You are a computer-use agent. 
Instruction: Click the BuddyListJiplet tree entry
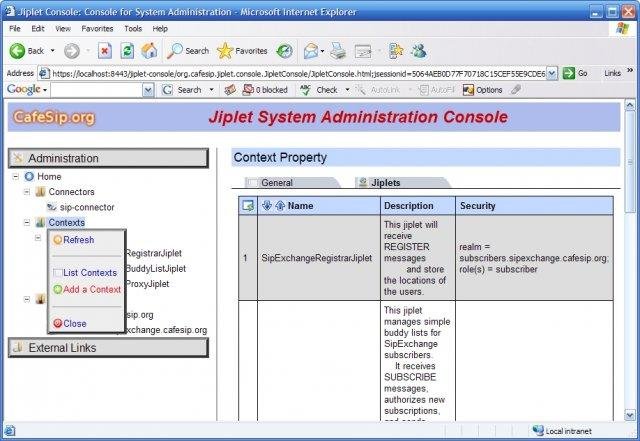156,268
